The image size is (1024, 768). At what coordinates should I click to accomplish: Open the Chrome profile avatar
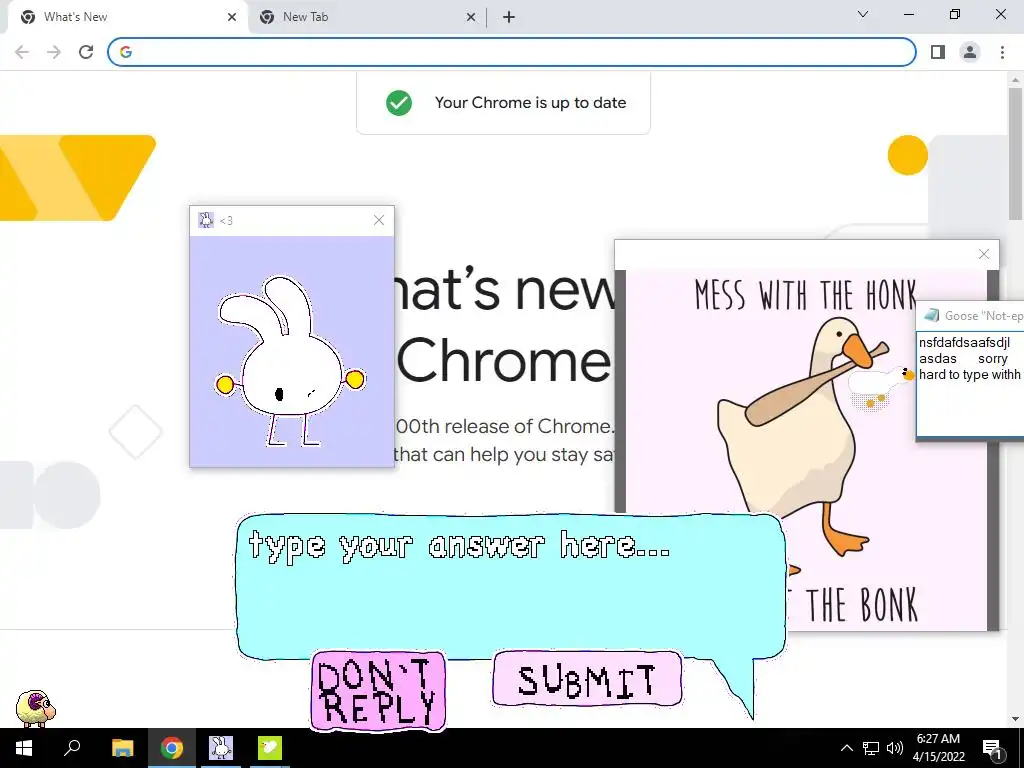(x=970, y=52)
